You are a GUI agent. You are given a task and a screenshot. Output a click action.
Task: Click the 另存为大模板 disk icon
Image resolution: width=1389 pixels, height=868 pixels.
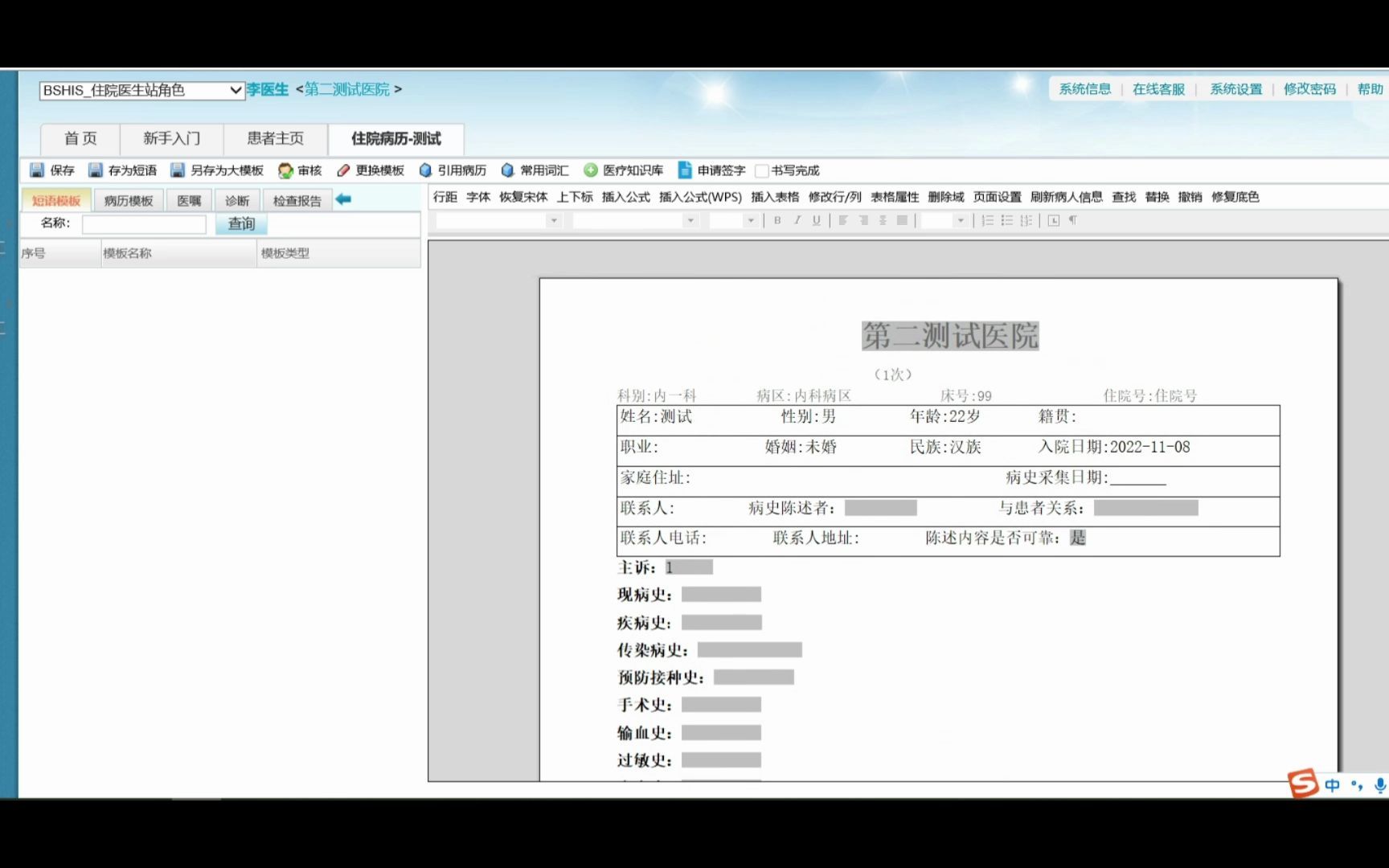[178, 170]
